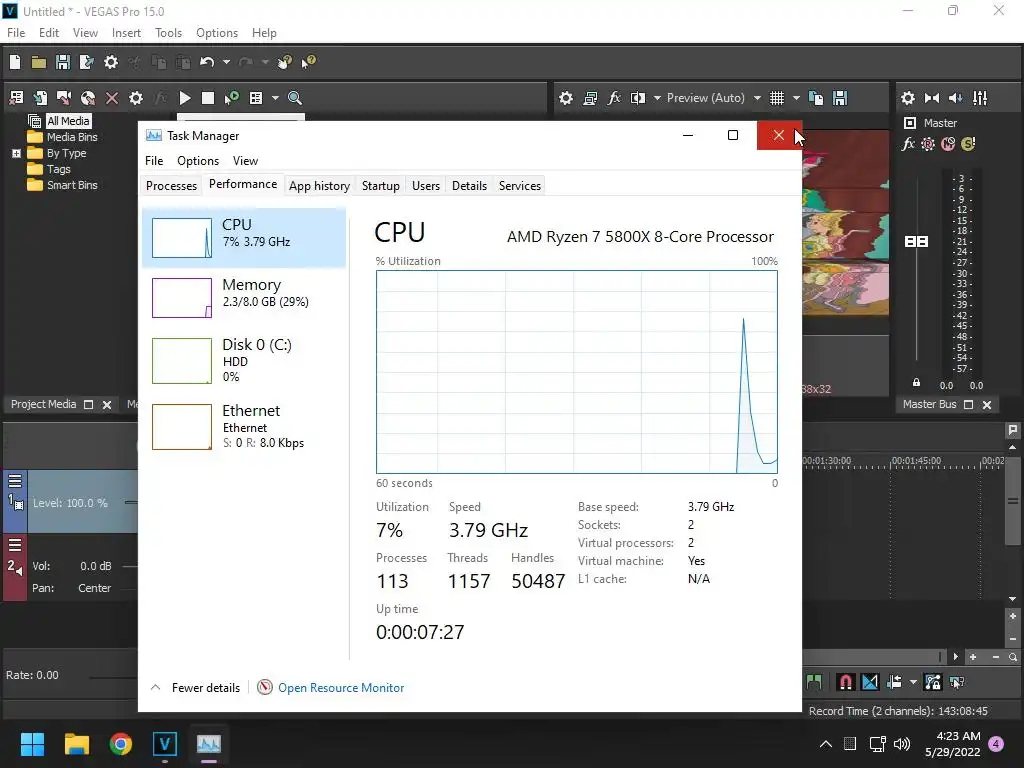Switch to the Processes tab

click(x=171, y=185)
